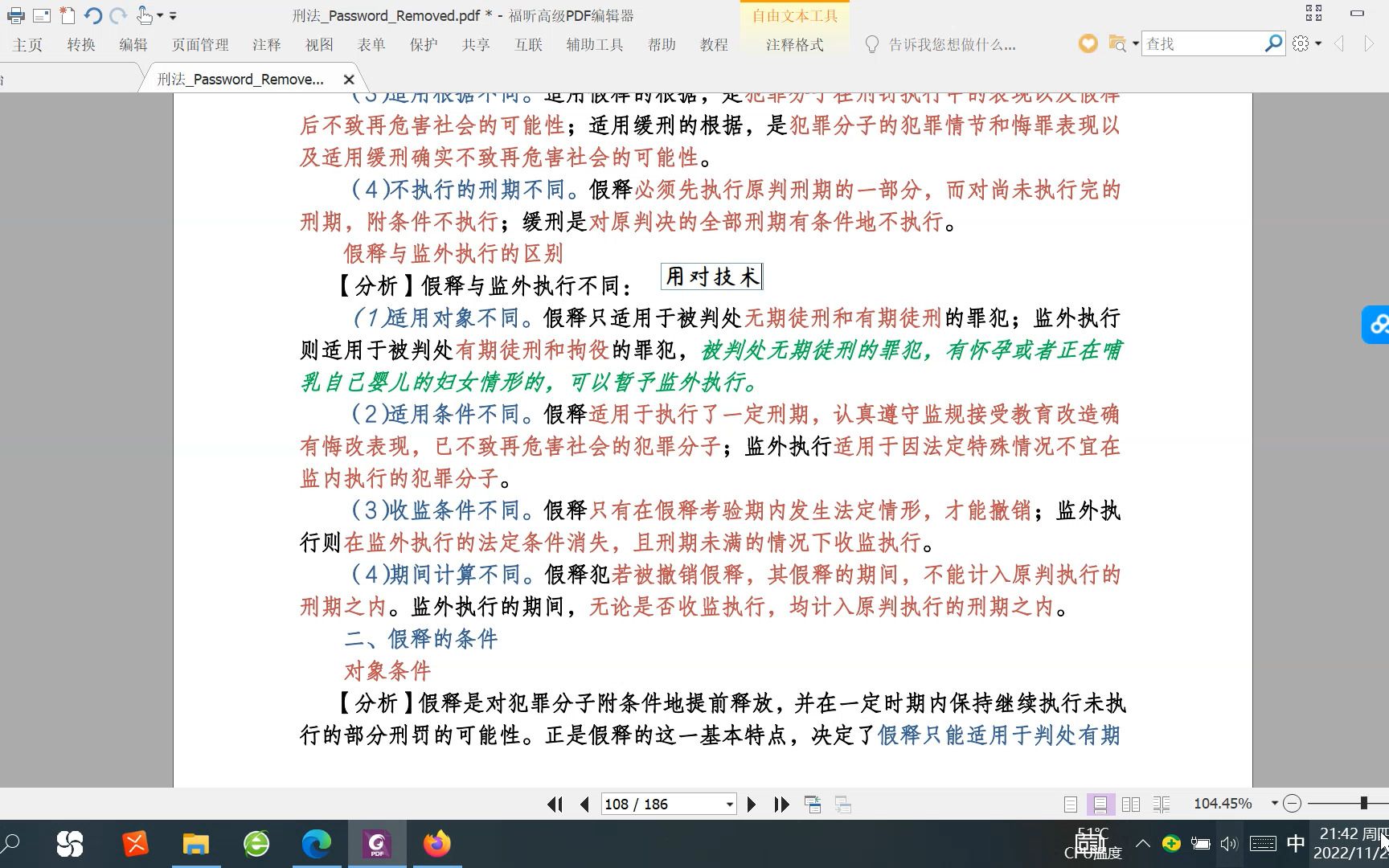The height and width of the screenshot is (868, 1389).
Task: Switch to two-page facing view
Action: (x=1131, y=805)
